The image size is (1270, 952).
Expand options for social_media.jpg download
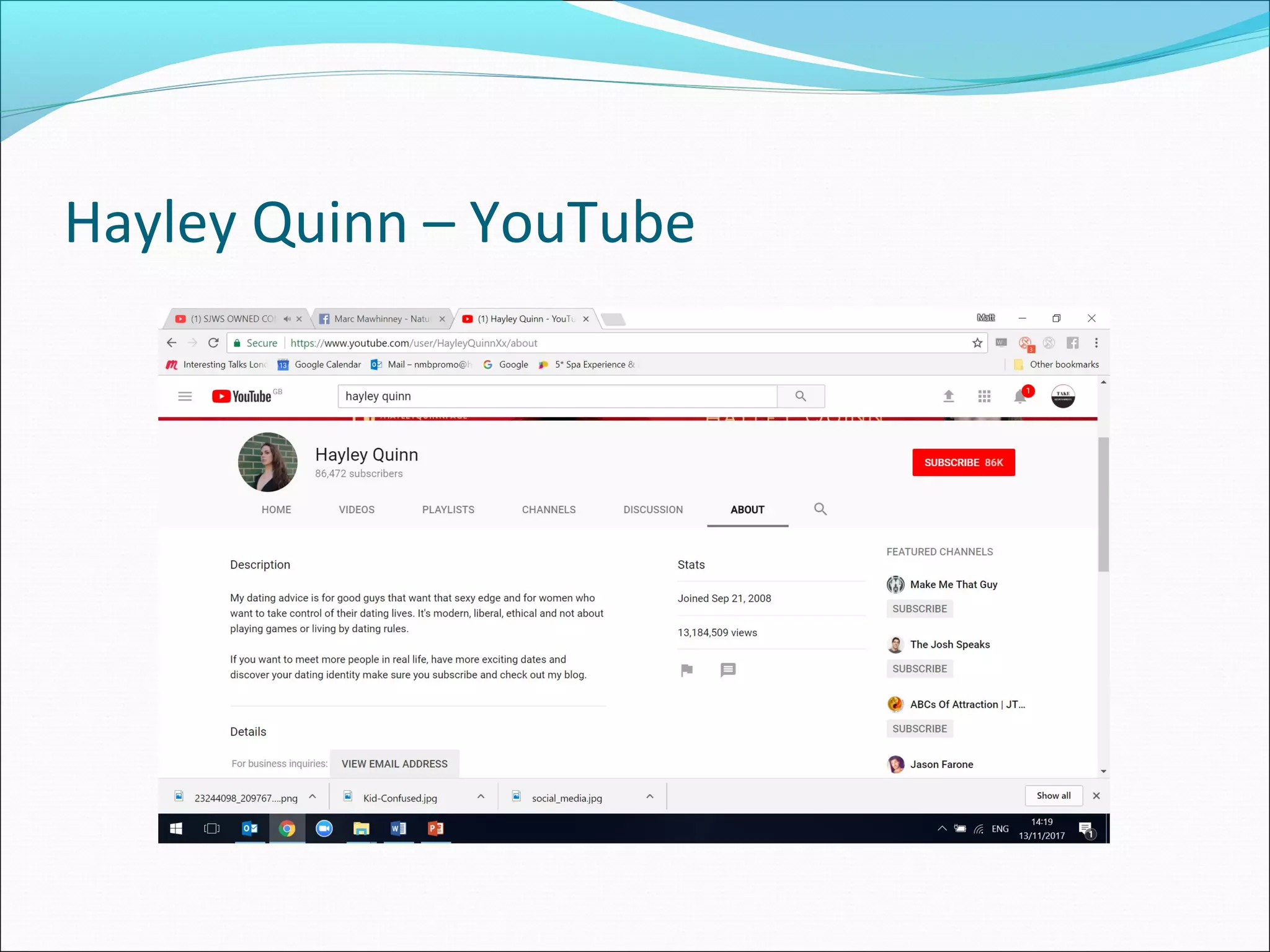[650, 797]
